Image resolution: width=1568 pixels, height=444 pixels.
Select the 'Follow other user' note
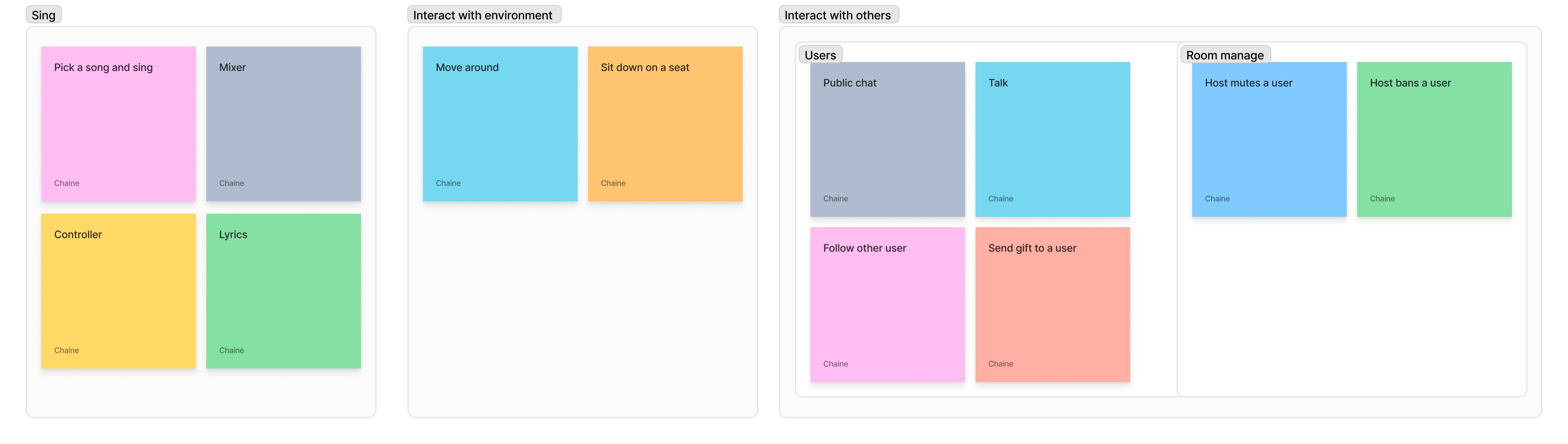(x=887, y=305)
